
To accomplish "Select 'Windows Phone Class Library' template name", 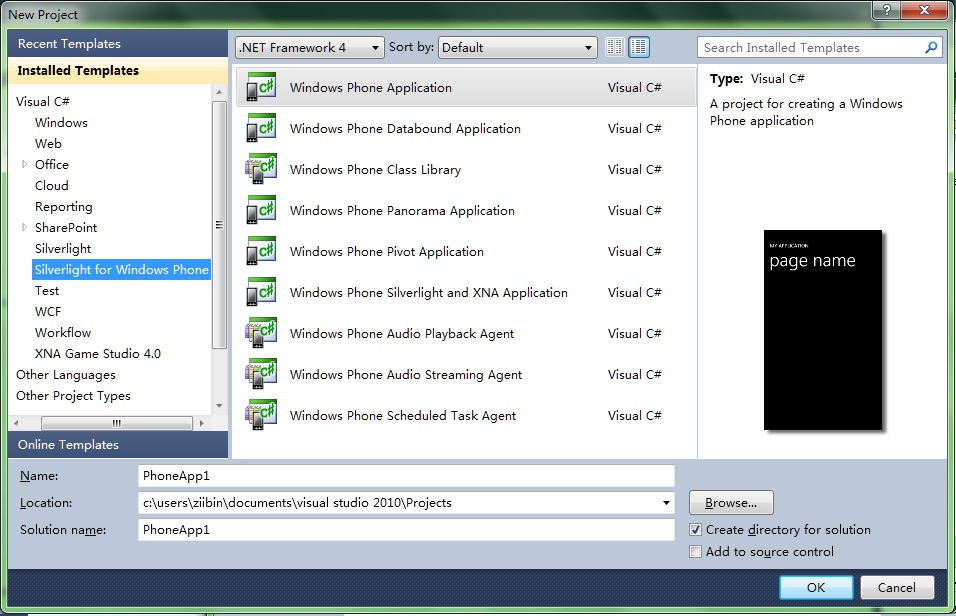I will pos(376,170).
